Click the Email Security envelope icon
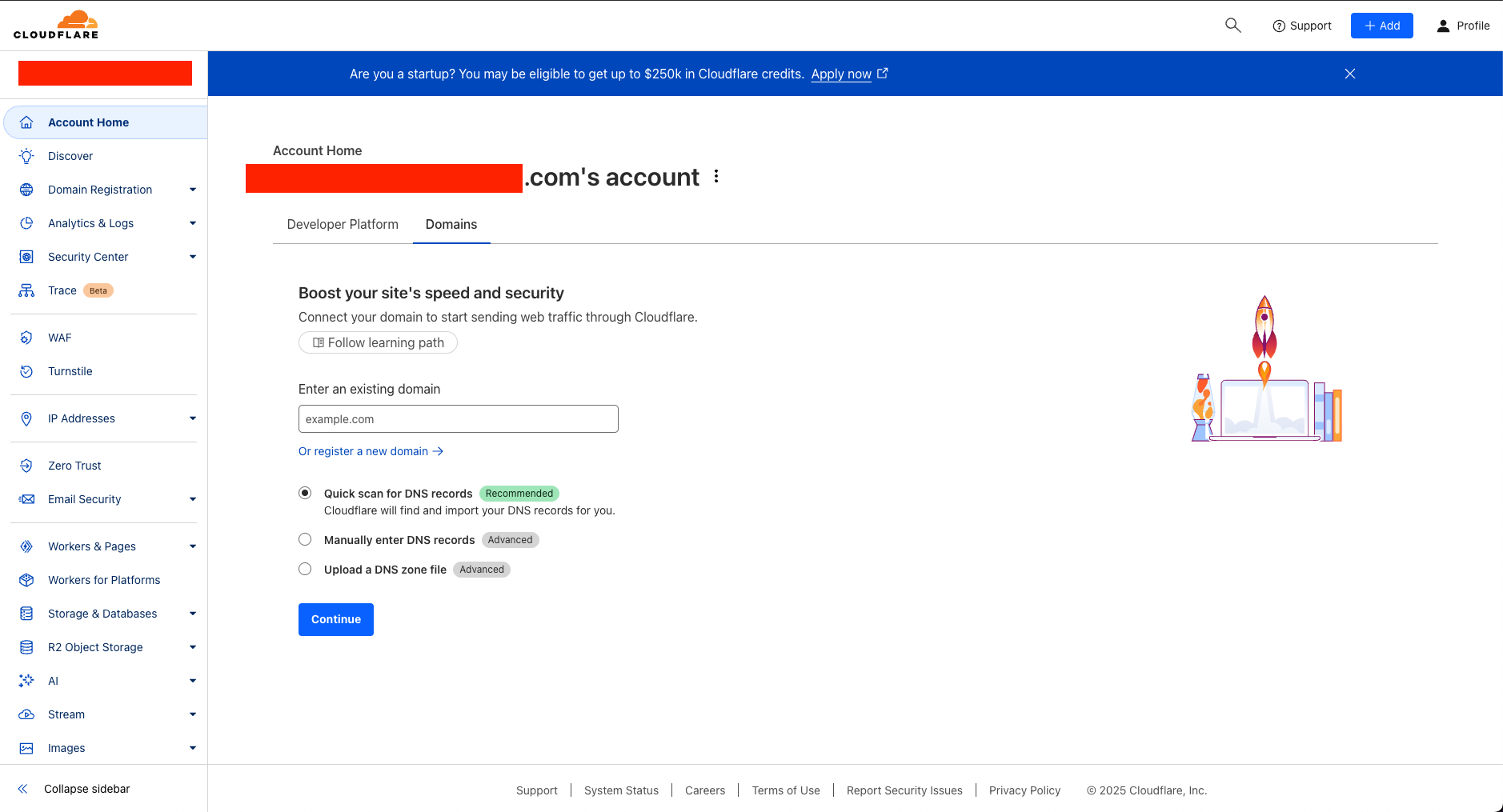1503x812 pixels. coord(26,499)
